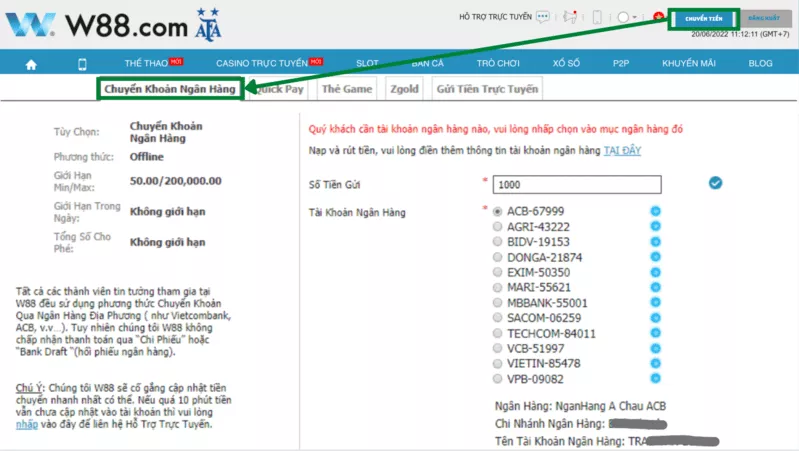Go to home via house icon
This screenshot has width=799, height=451.
pyautogui.click(x=31, y=64)
